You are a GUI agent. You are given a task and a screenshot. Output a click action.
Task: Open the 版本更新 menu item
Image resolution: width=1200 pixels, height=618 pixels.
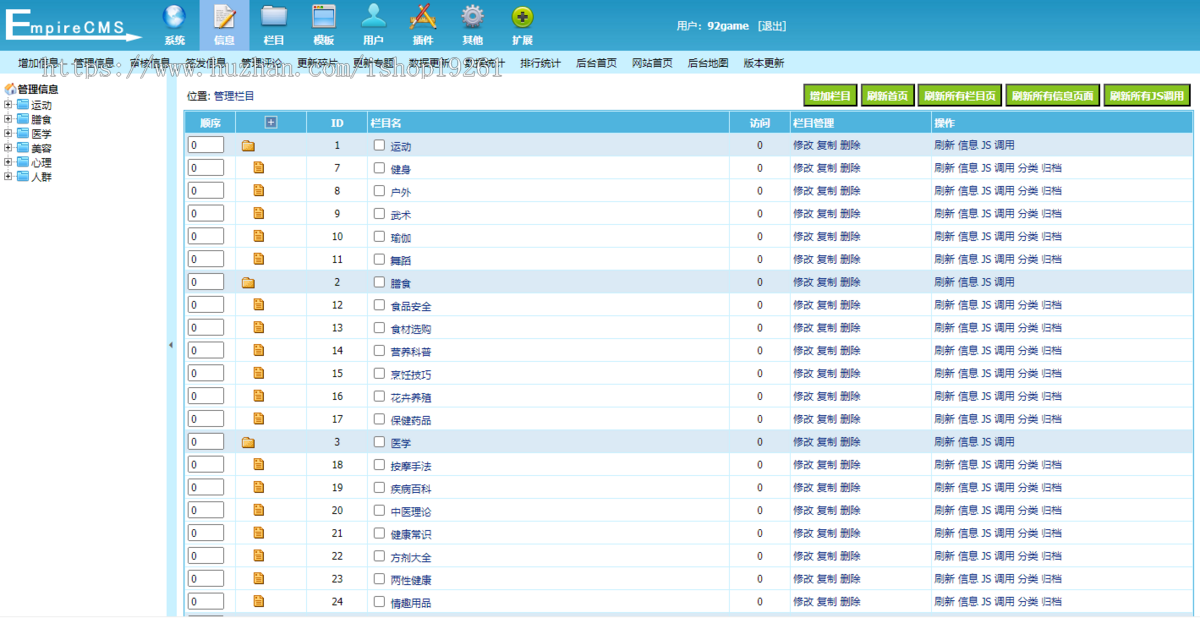point(764,63)
